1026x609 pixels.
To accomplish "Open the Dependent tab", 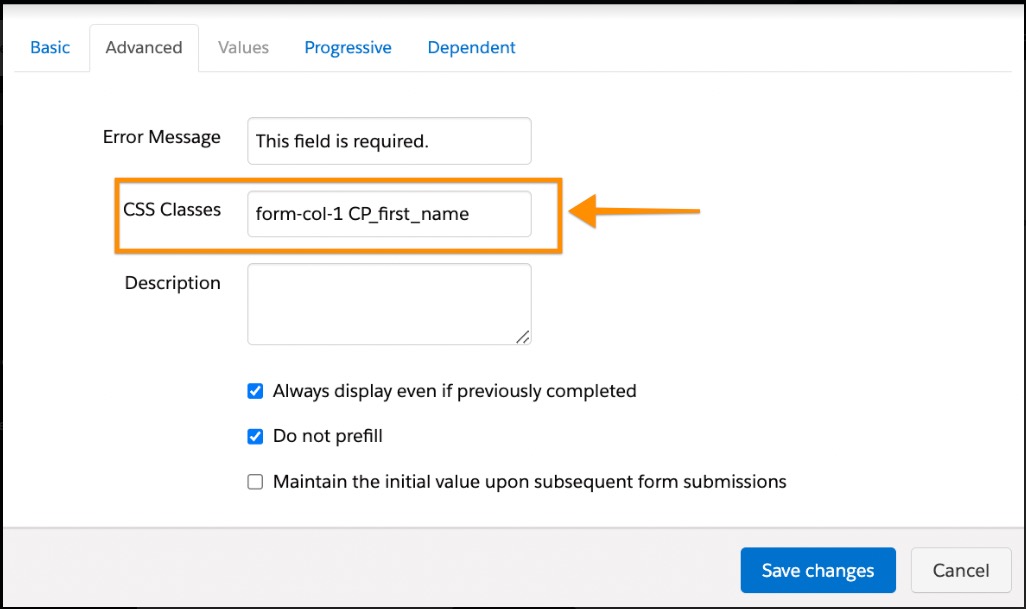I will click(x=471, y=47).
